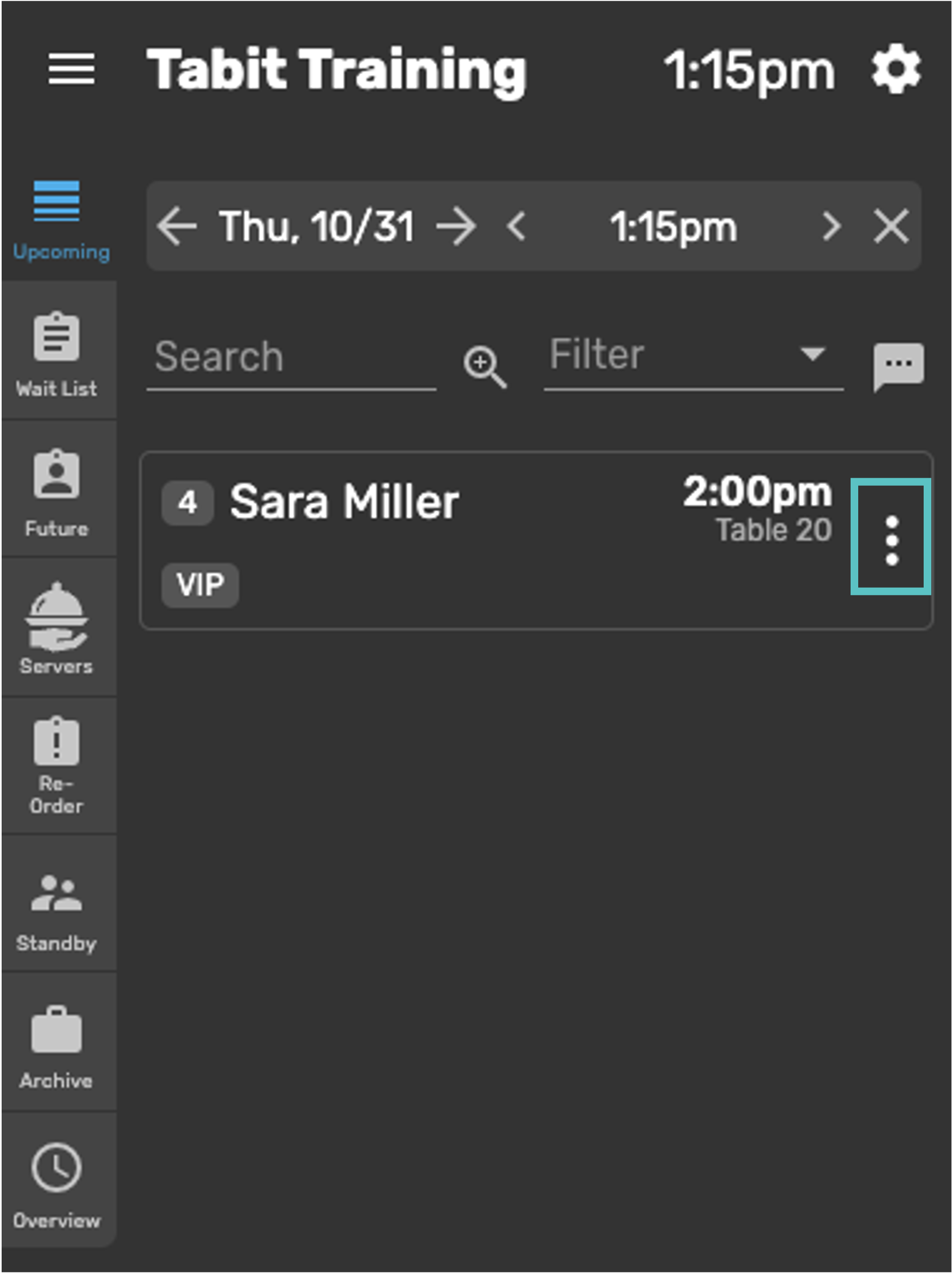Open Sara Miller's three-dot options menu

tap(891, 540)
